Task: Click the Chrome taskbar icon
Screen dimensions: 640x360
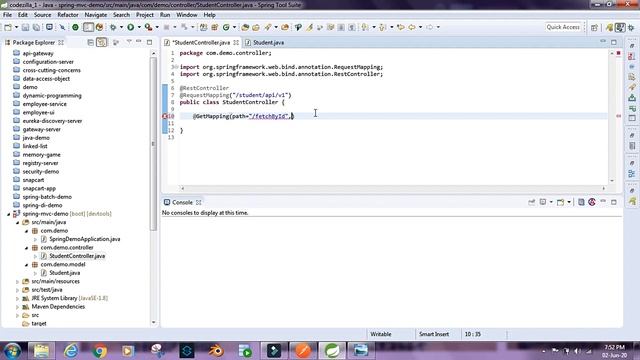Action: 99,350
